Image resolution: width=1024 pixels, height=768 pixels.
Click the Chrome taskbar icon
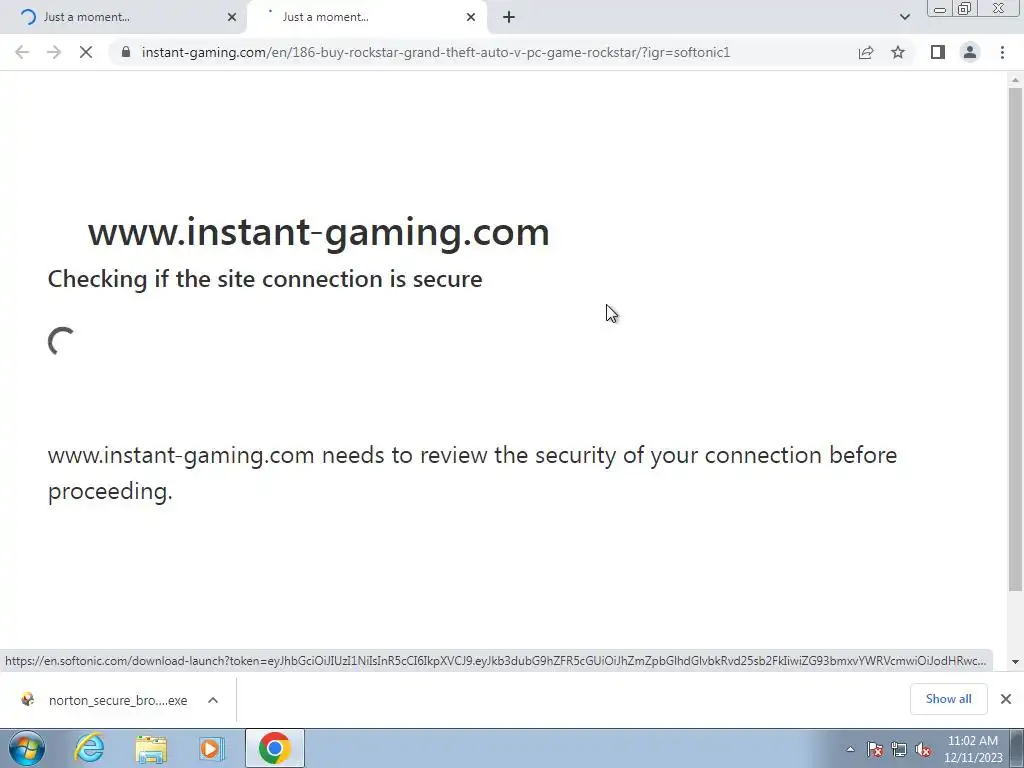pos(275,748)
